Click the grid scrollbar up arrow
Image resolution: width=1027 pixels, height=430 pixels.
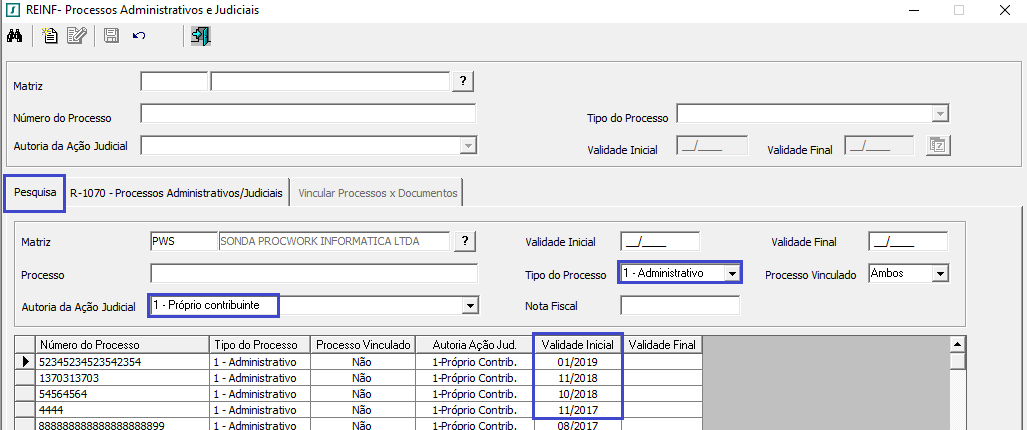[x=957, y=345]
